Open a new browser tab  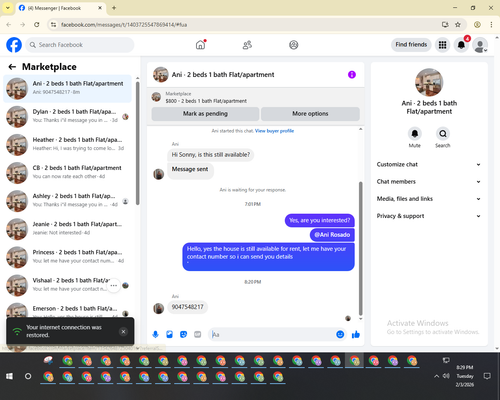click(x=114, y=8)
